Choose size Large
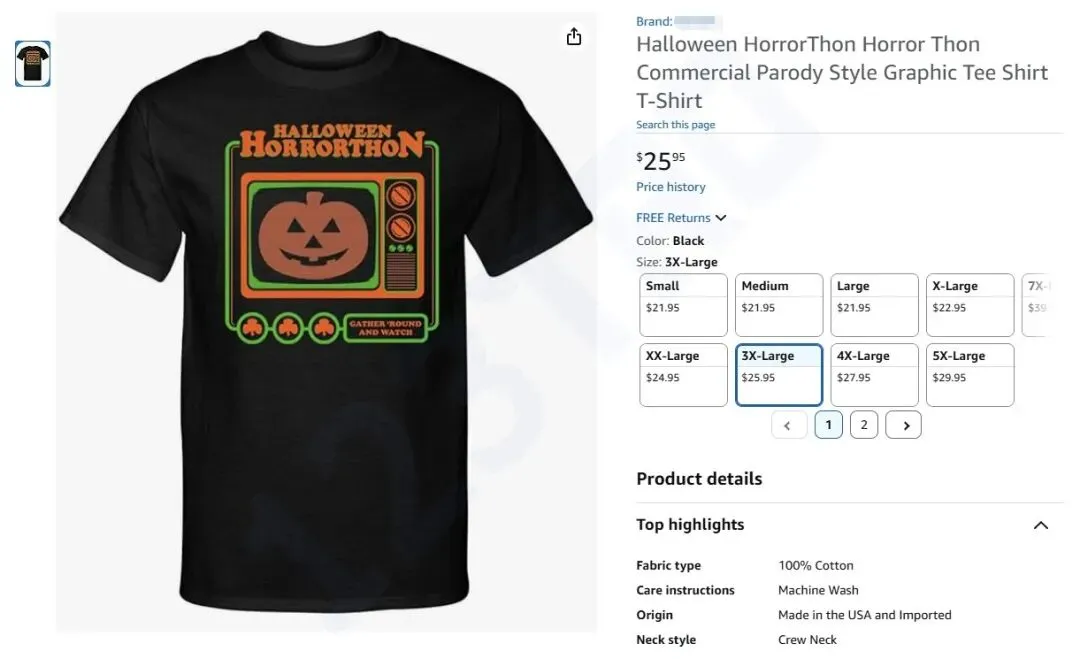This screenshot has height=659, width=1080. (x=874, y=304)
